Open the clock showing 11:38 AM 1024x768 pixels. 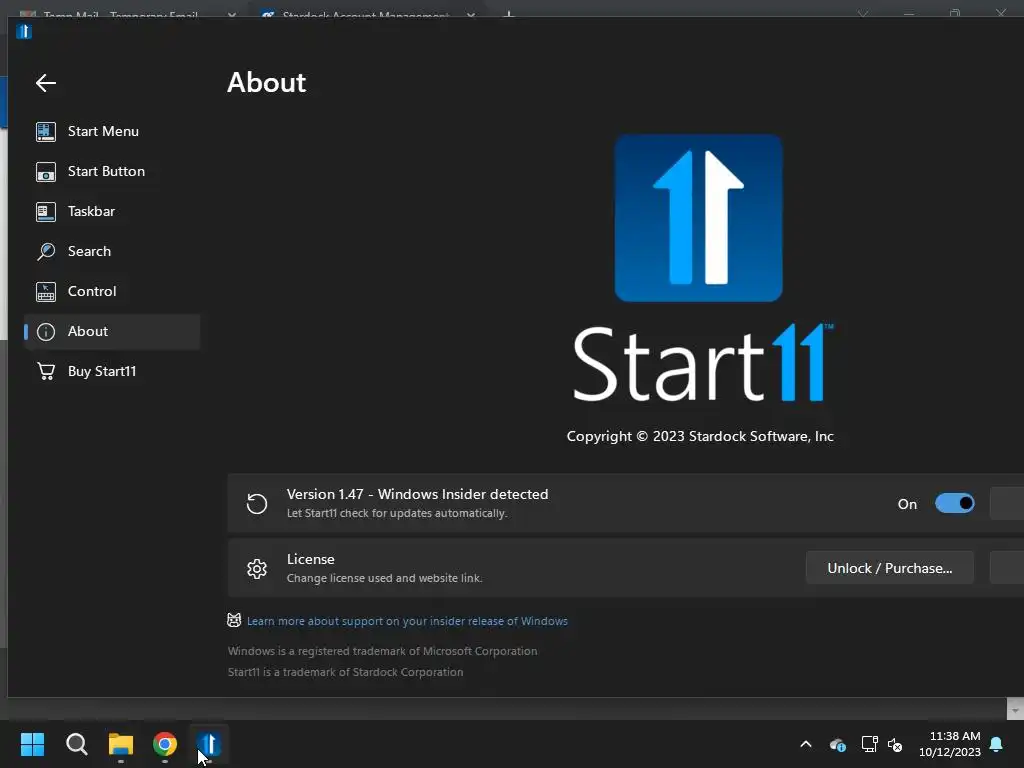950,744
